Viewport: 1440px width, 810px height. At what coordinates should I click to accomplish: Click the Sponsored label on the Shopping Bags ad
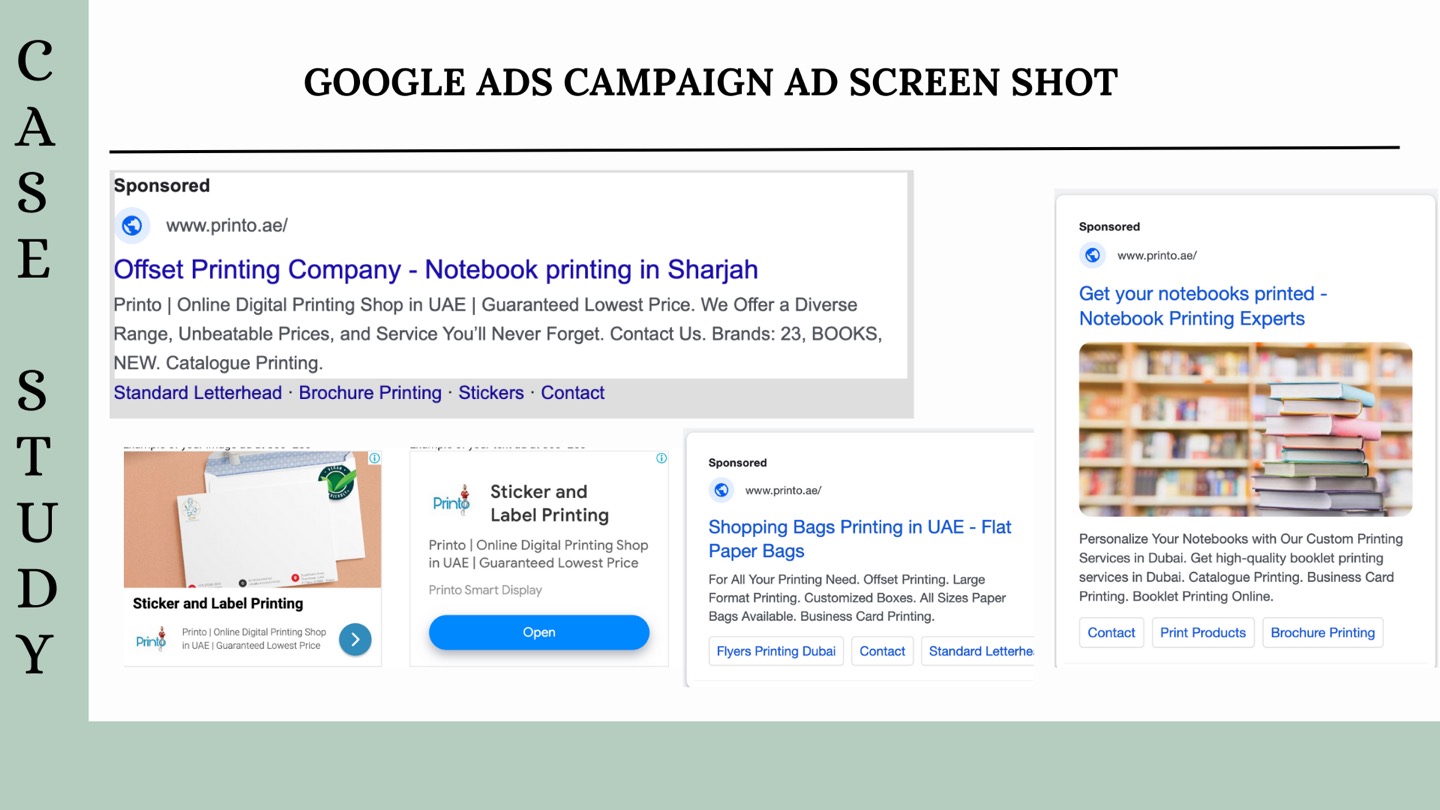click(x=738, y=463)
